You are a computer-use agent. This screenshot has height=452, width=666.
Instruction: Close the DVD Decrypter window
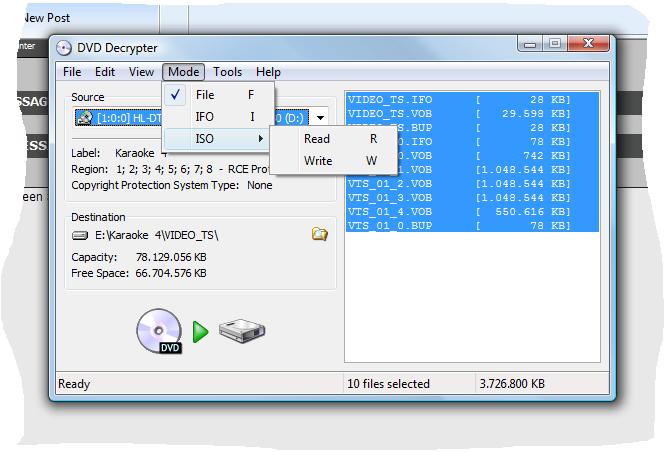588,44
